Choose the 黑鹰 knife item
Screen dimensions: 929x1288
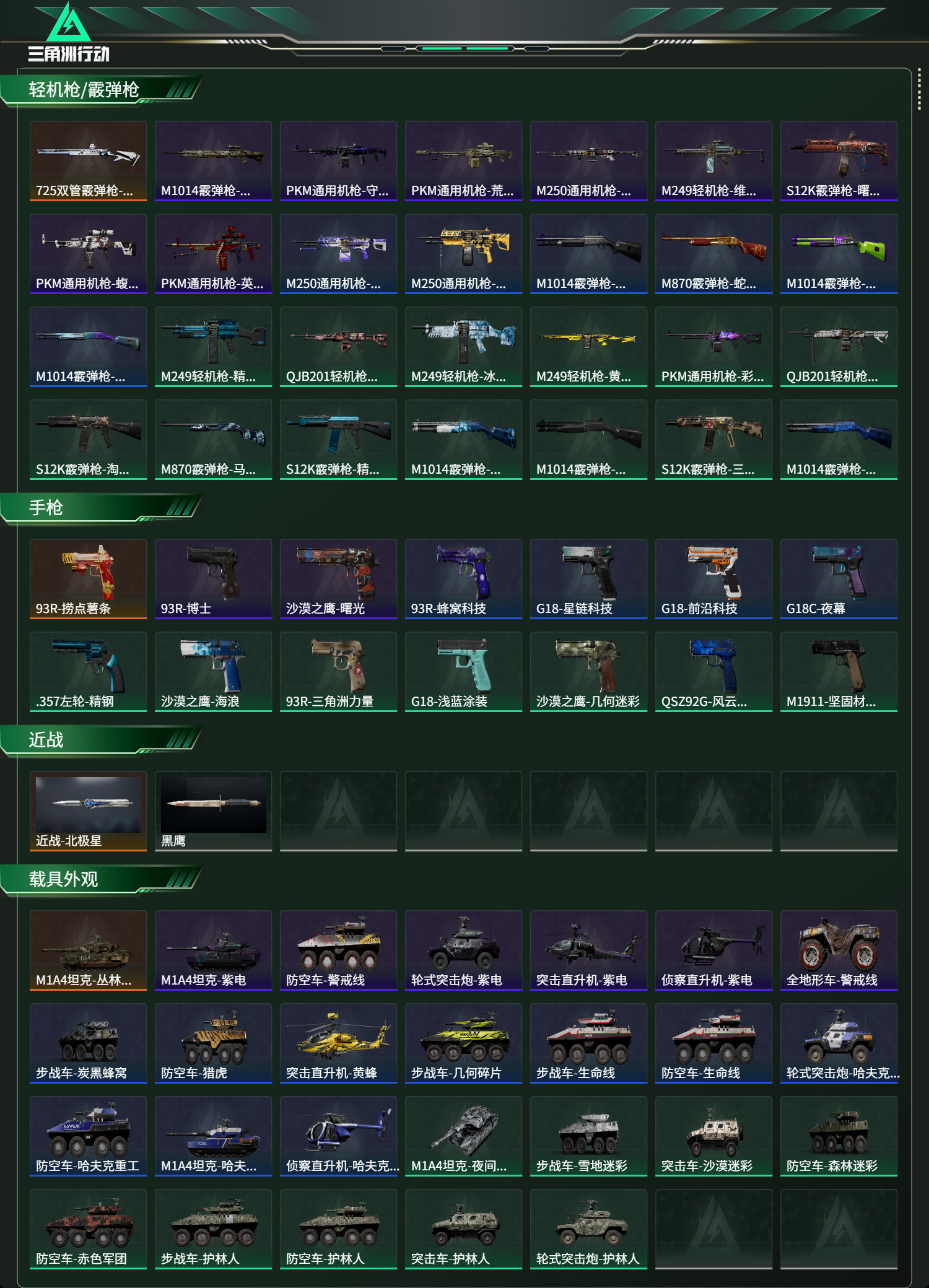[x=214, y=811]
